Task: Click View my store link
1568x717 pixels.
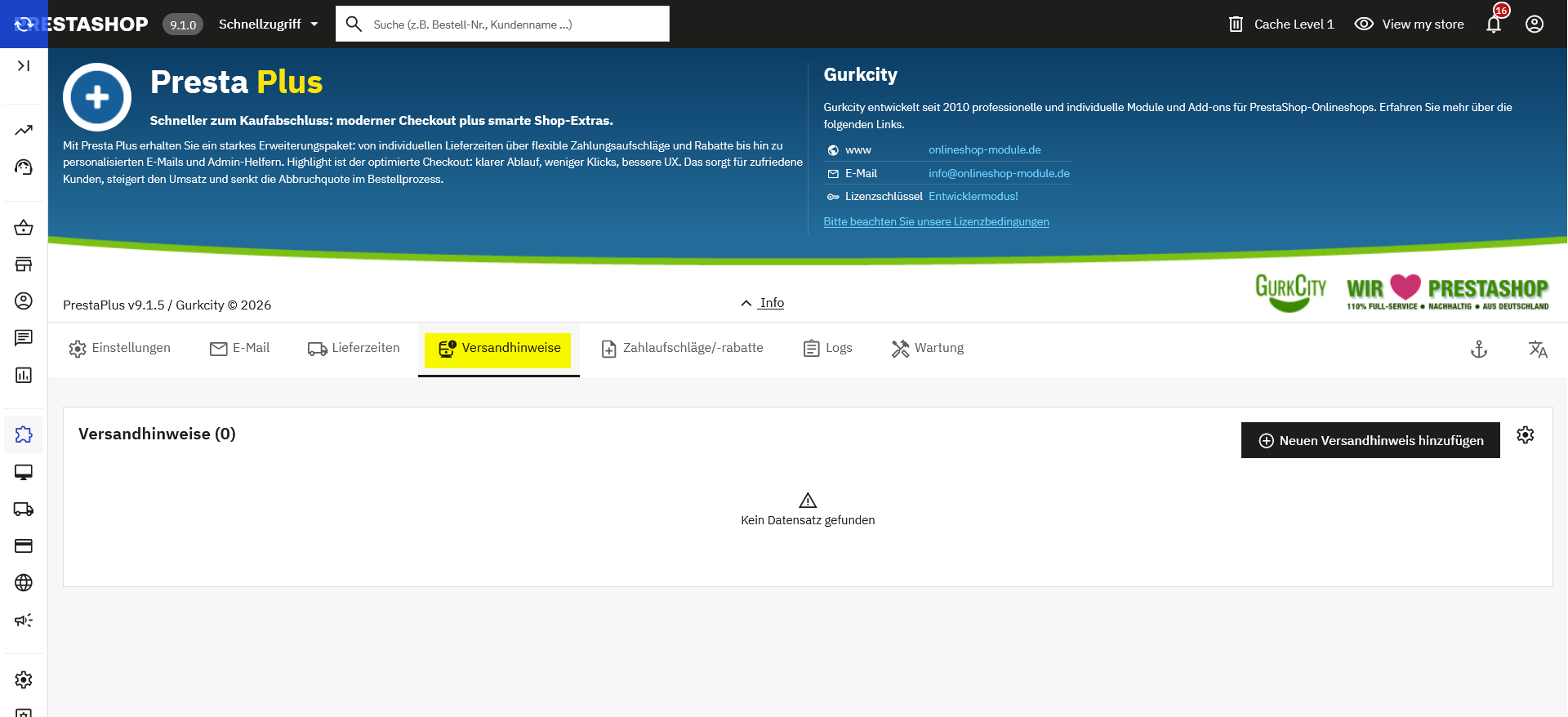Action: click(x=1410, y=24)
